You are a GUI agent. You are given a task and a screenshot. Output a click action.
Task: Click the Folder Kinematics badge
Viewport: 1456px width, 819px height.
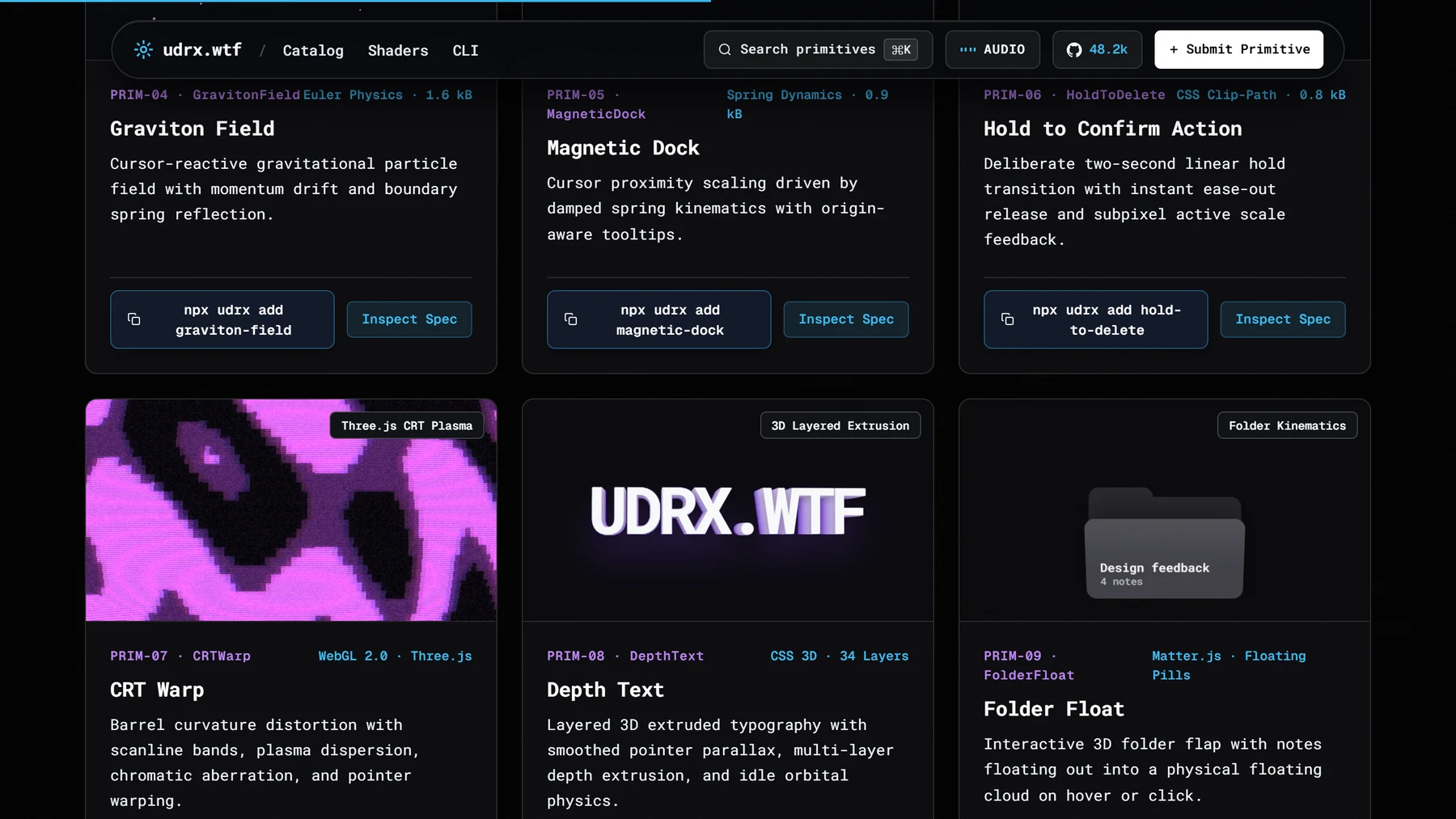[1287, 425]
